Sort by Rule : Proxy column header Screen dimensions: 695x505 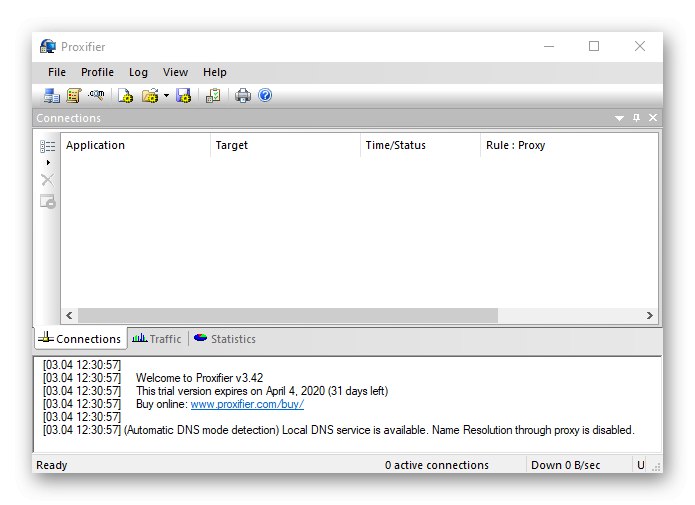coord(569,145)
